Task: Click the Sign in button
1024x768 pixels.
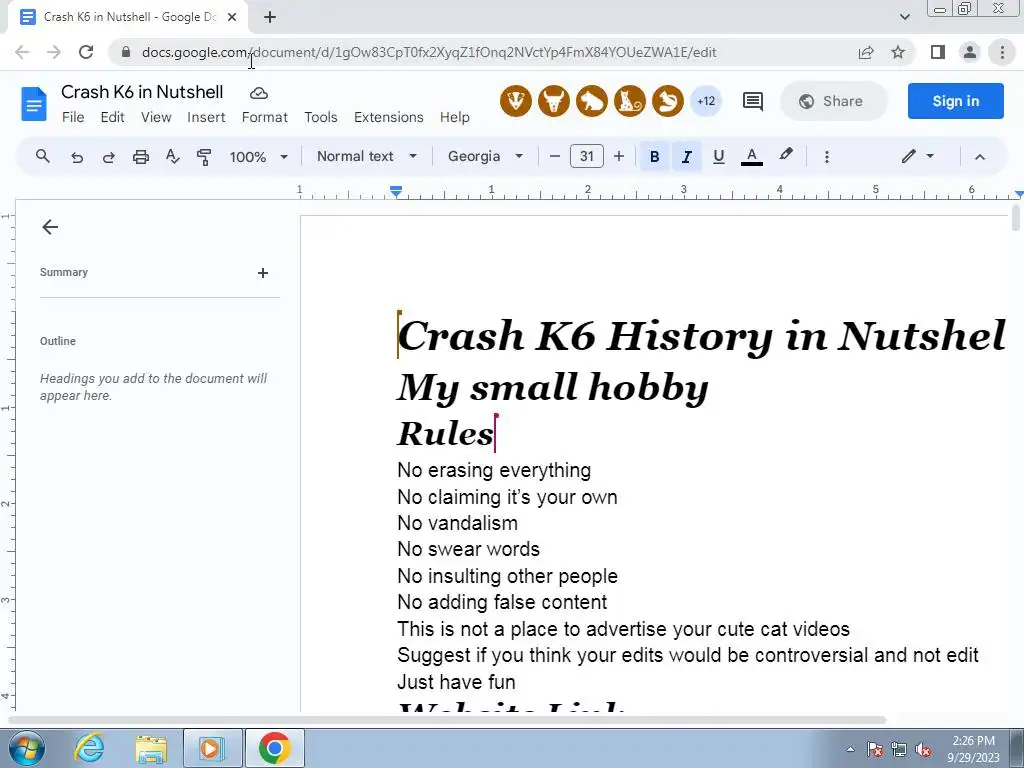Action: 955,101
